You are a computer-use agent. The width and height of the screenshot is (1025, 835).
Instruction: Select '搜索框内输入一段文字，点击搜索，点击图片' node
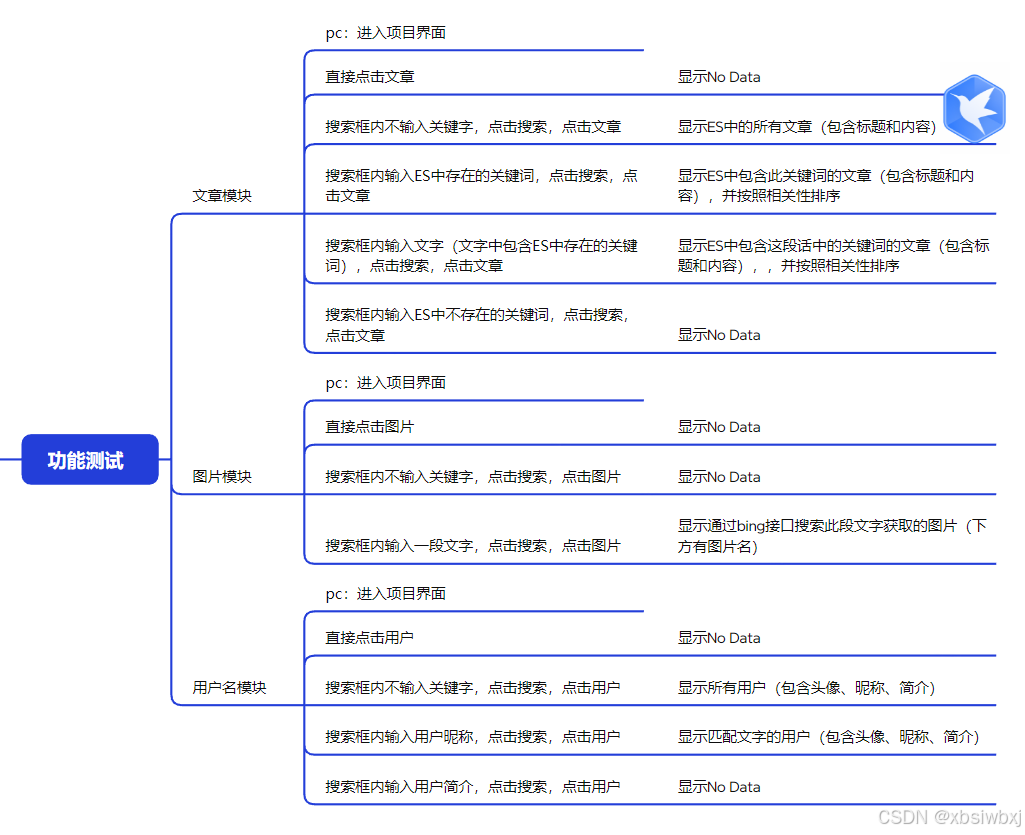(473, 545)
